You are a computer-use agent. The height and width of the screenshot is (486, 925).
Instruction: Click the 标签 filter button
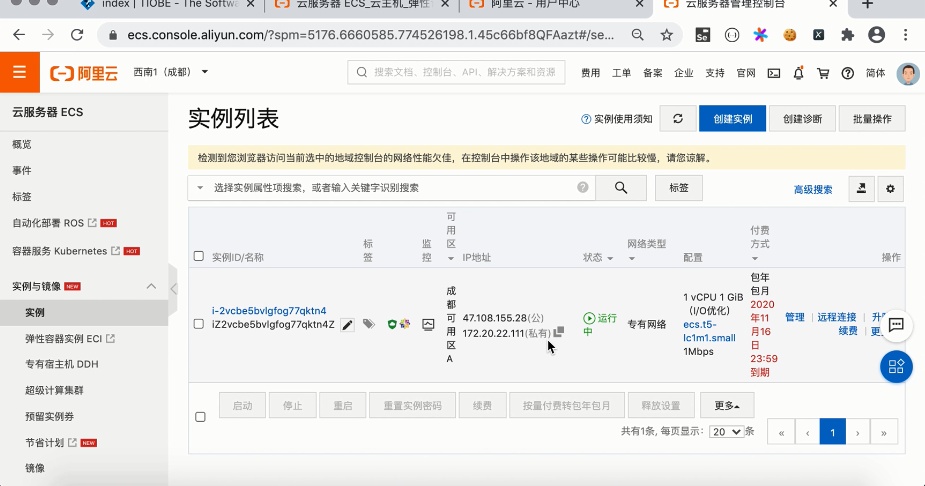pyautogui.click(x=678, y=188)
